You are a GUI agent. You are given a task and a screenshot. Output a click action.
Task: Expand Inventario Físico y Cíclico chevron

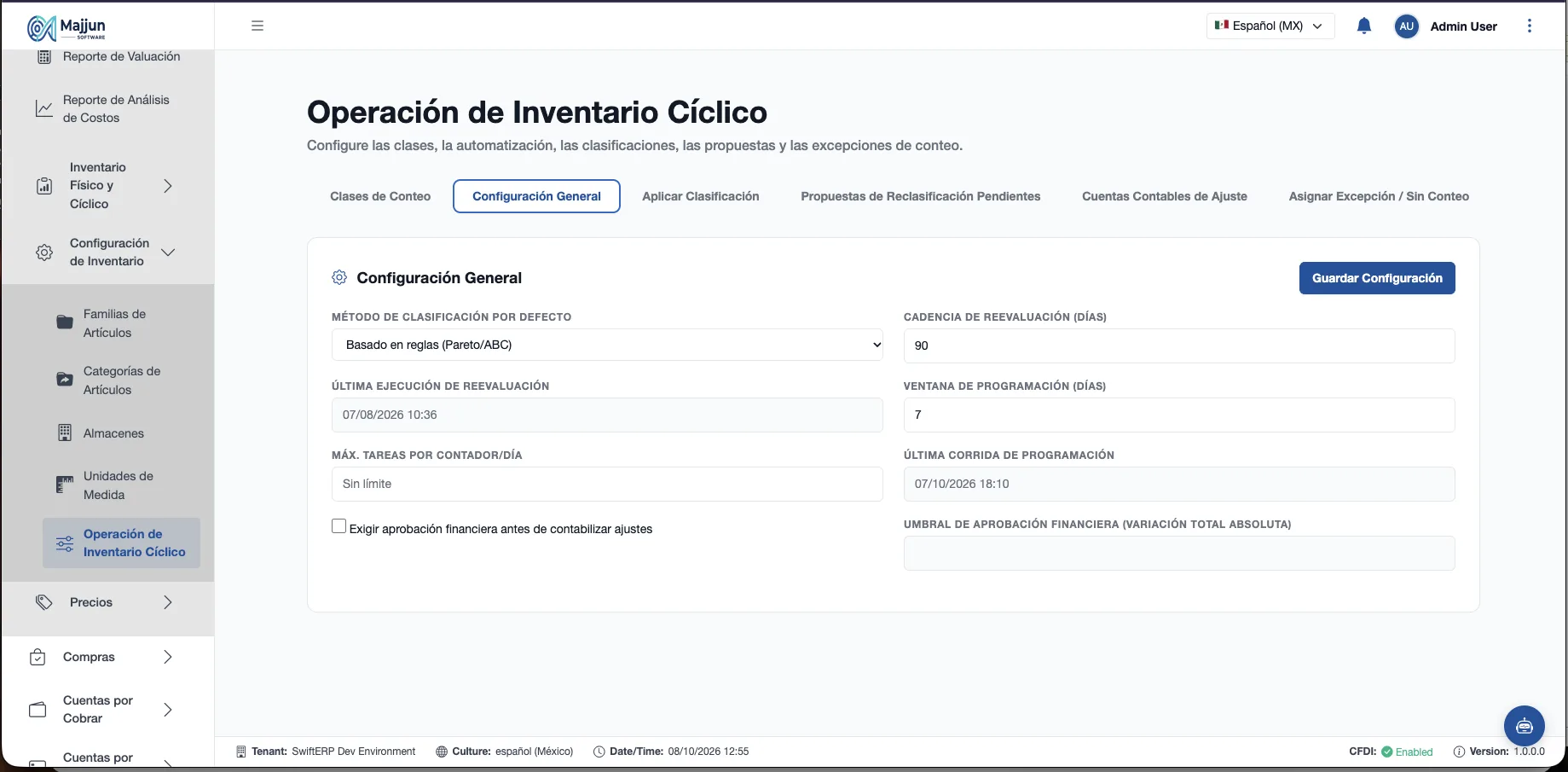tap(168, 185)
